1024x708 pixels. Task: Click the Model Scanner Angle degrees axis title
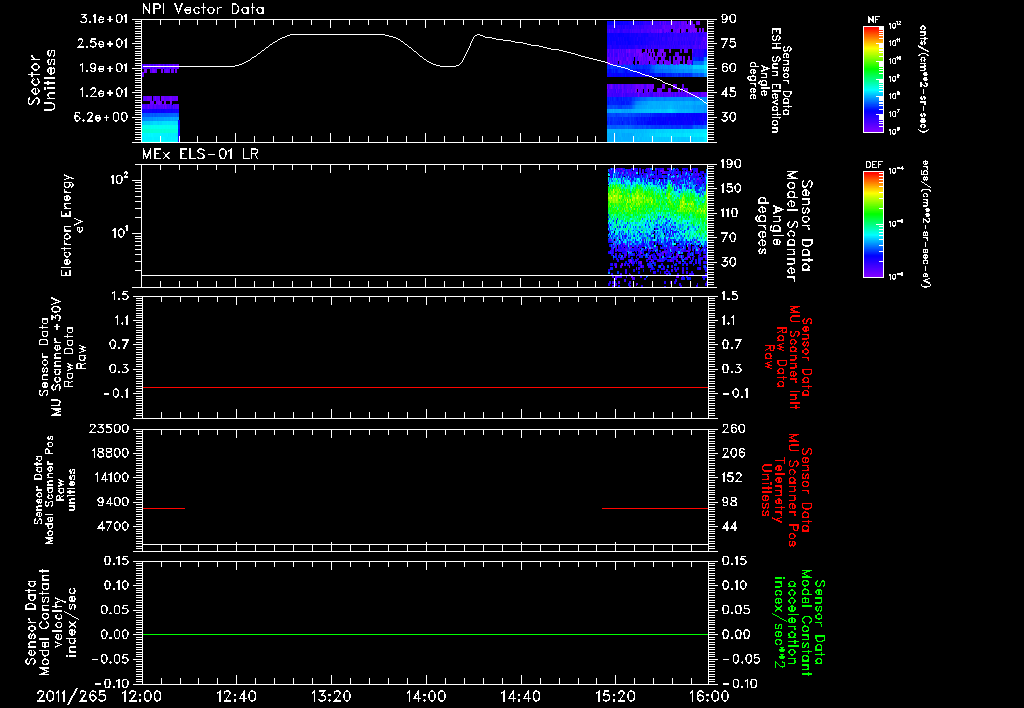tap(784, 226)
